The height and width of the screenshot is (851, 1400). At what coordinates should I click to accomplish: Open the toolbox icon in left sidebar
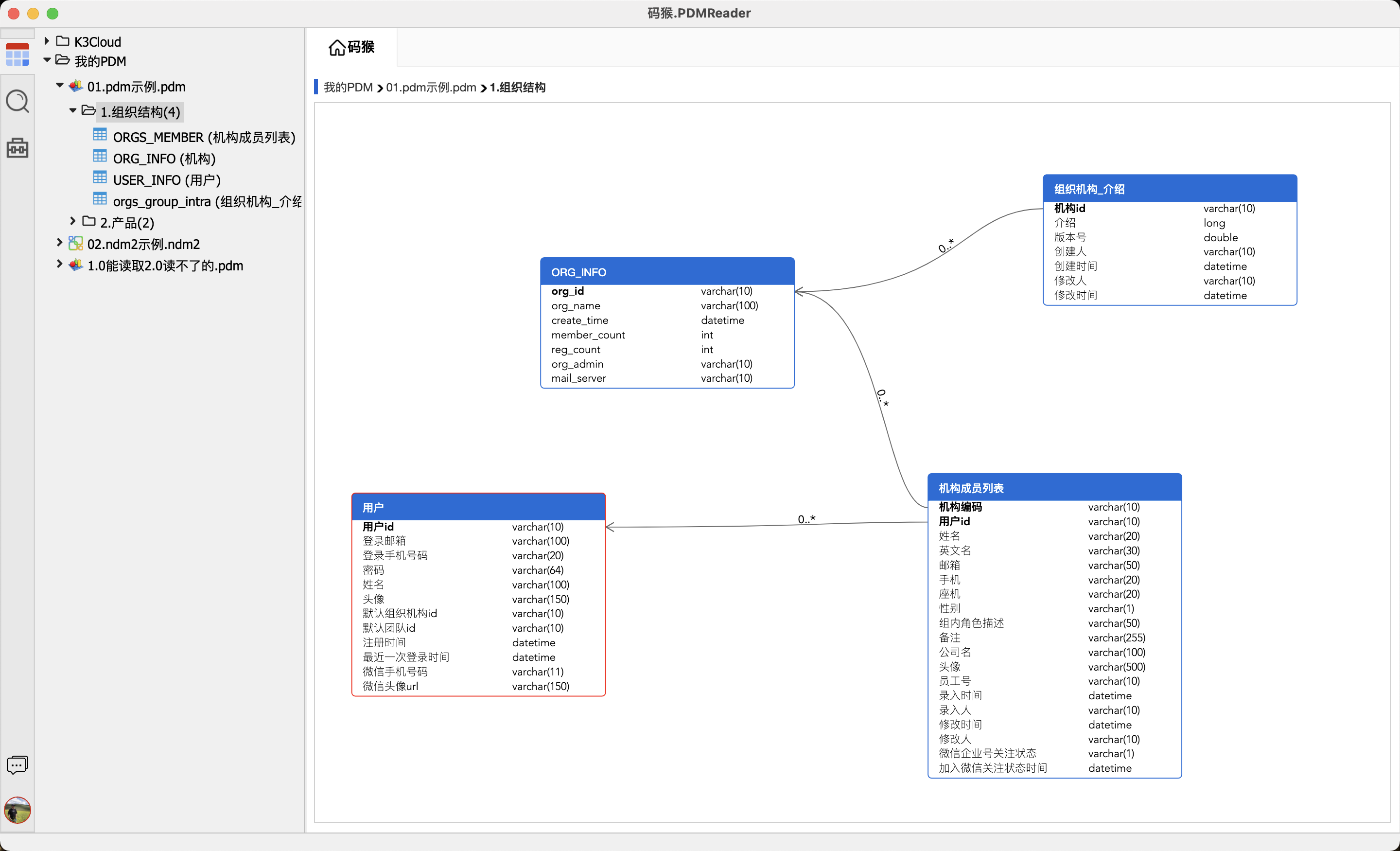coord(17,148)
